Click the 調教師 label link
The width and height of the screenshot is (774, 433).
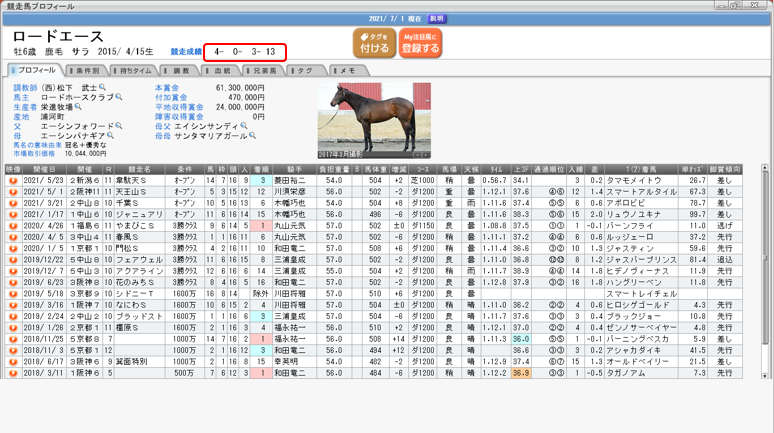(x=24, y=88)
